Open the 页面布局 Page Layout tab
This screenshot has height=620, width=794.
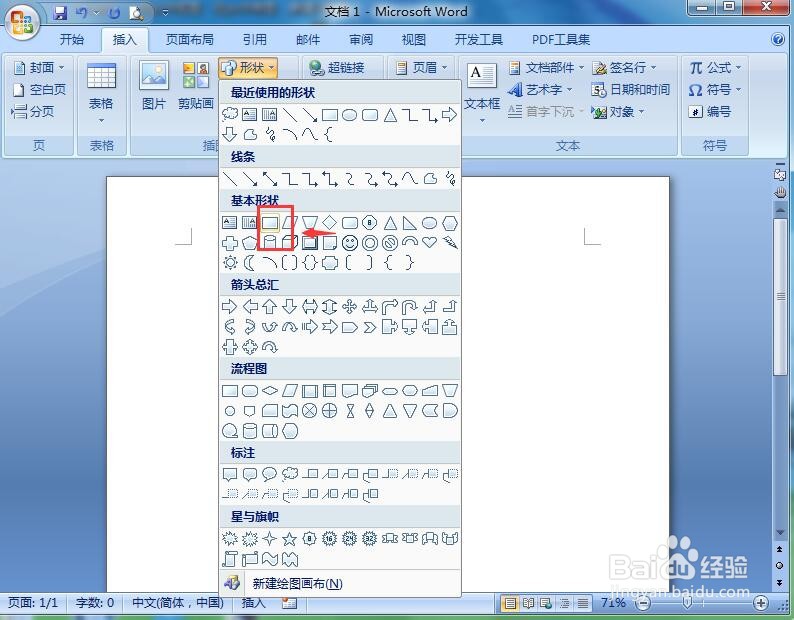pyautogui.click(x=190, y=40)
